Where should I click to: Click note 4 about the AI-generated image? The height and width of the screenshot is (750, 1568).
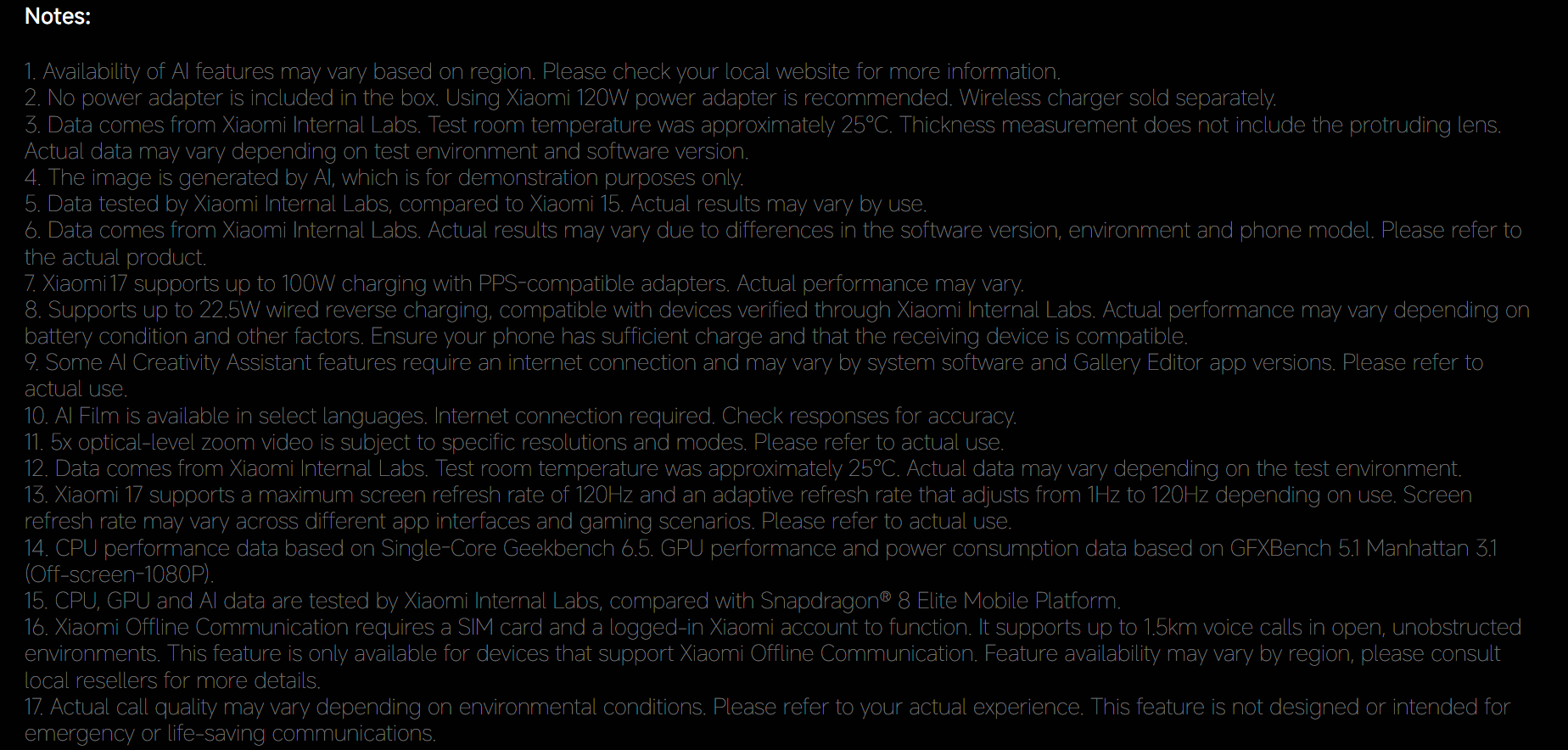[x=384, y=177]
